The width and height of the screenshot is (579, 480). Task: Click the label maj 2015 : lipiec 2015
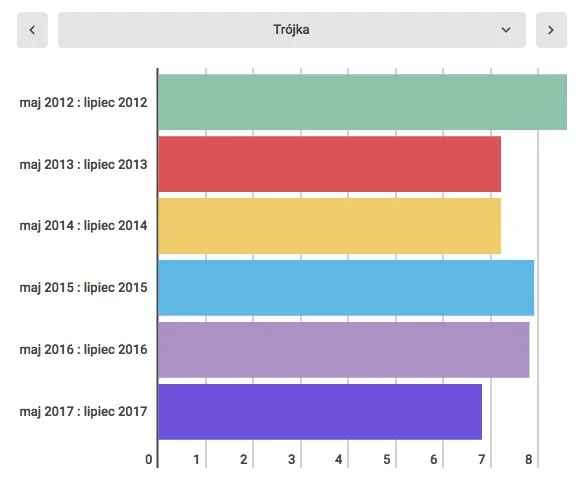(x=83, y=288)
